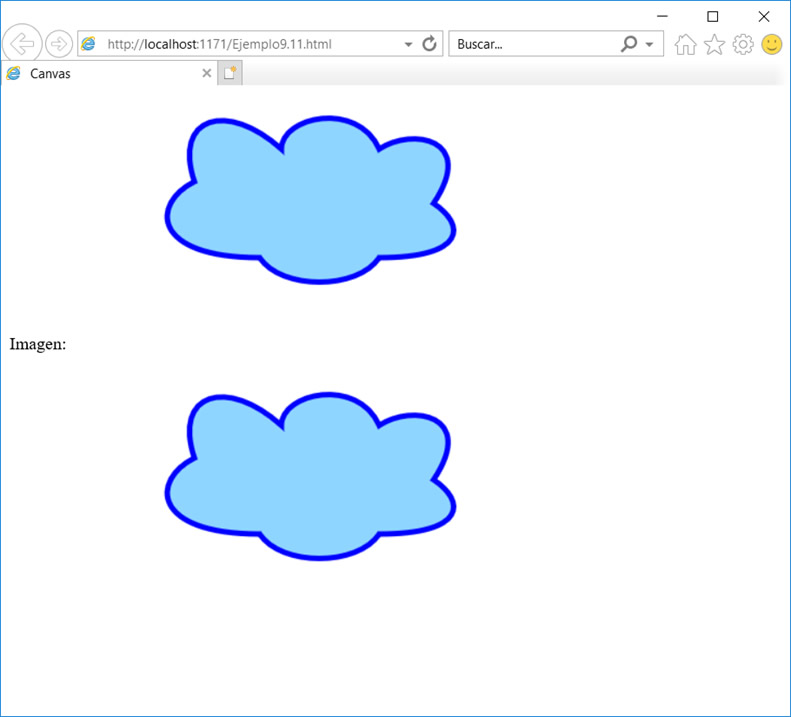The height and width of the screenshot is (717, 791).
Task: Start search with the magnifying glass icon
Action: [x=629, y=44]
